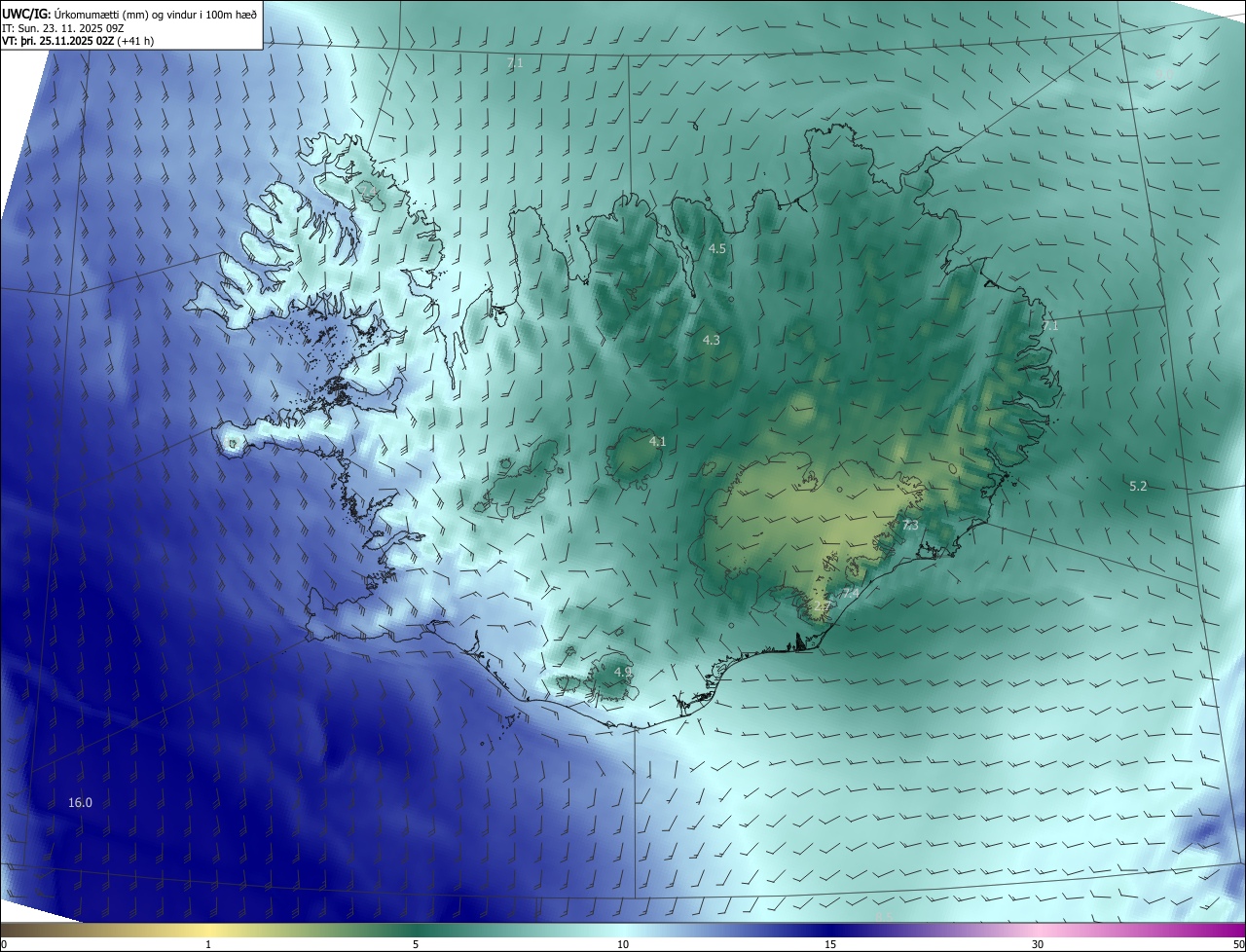1246x952 pixels.
Task: Click the '10' tick on the color scale
Action: tap(623, 945)
